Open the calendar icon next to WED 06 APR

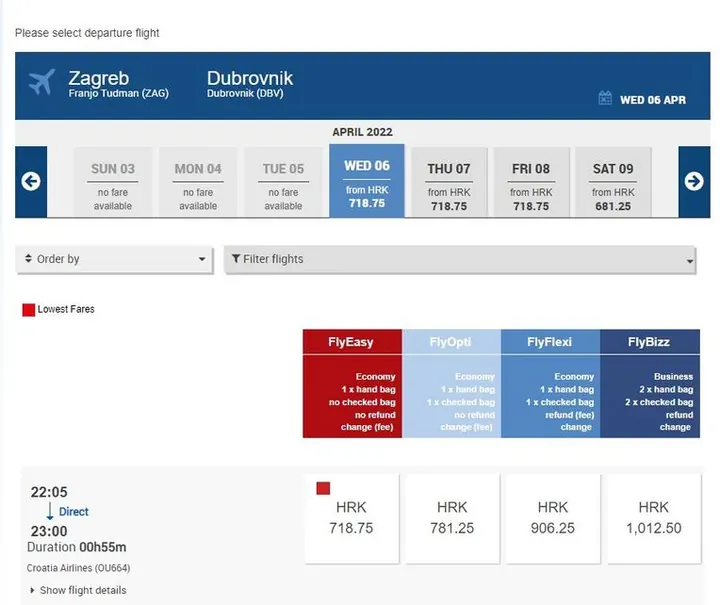coord(605,98)
